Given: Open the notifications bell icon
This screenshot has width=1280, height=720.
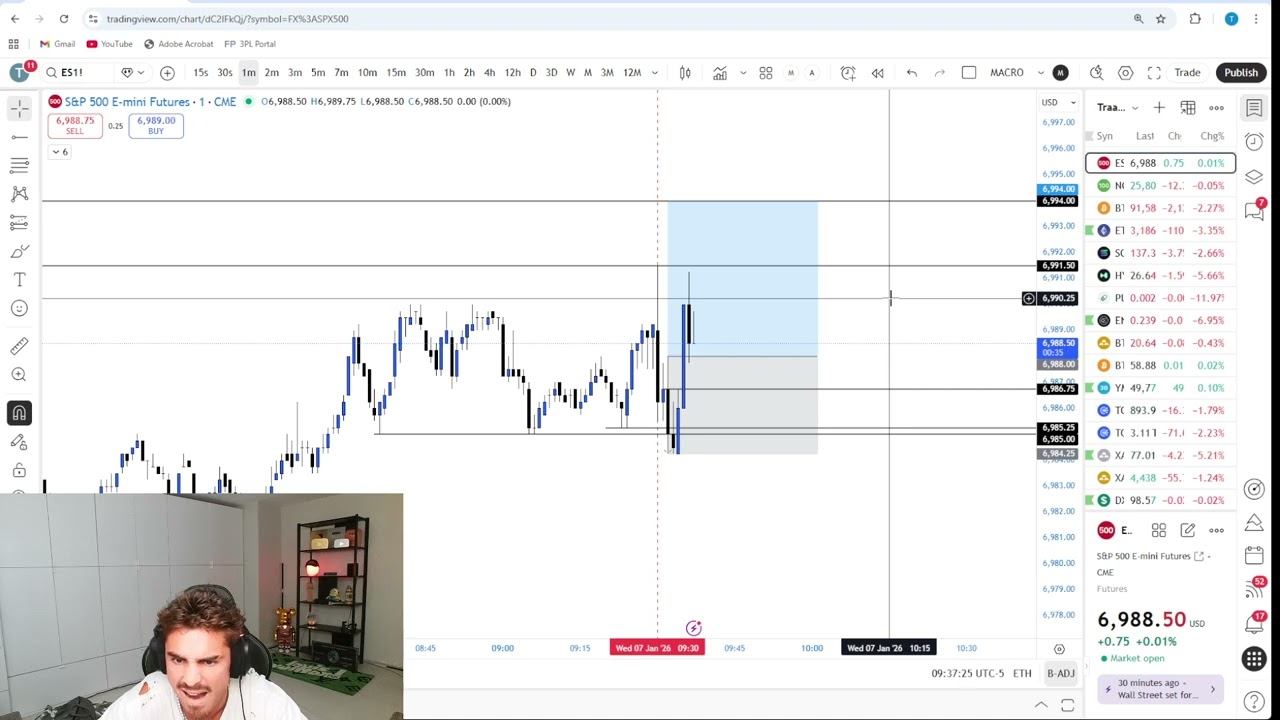Looking at the screenshot, I should click(x=1254, y=623).
